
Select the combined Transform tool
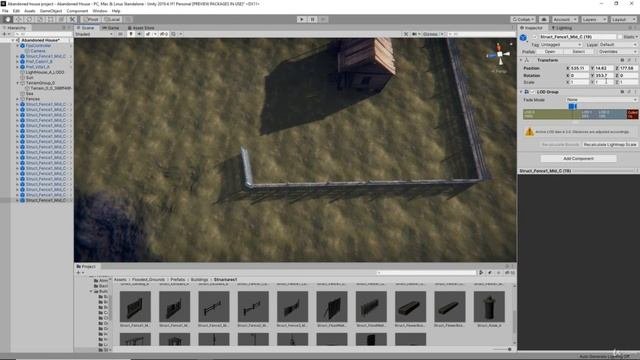(61, 19)
